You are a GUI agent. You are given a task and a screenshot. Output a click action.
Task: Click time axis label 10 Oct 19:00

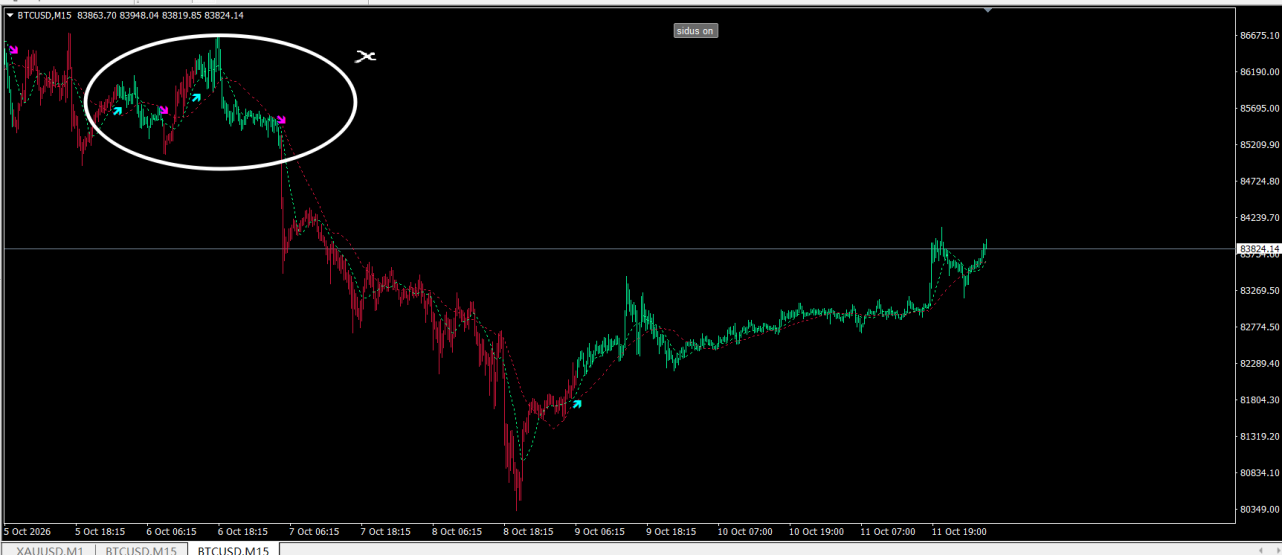point(817,531)
